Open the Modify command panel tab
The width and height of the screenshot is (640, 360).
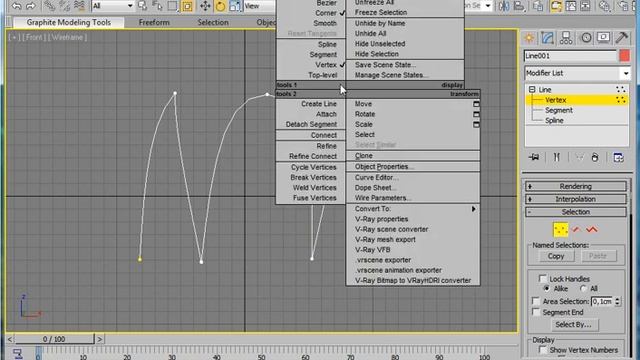[547, 38]
